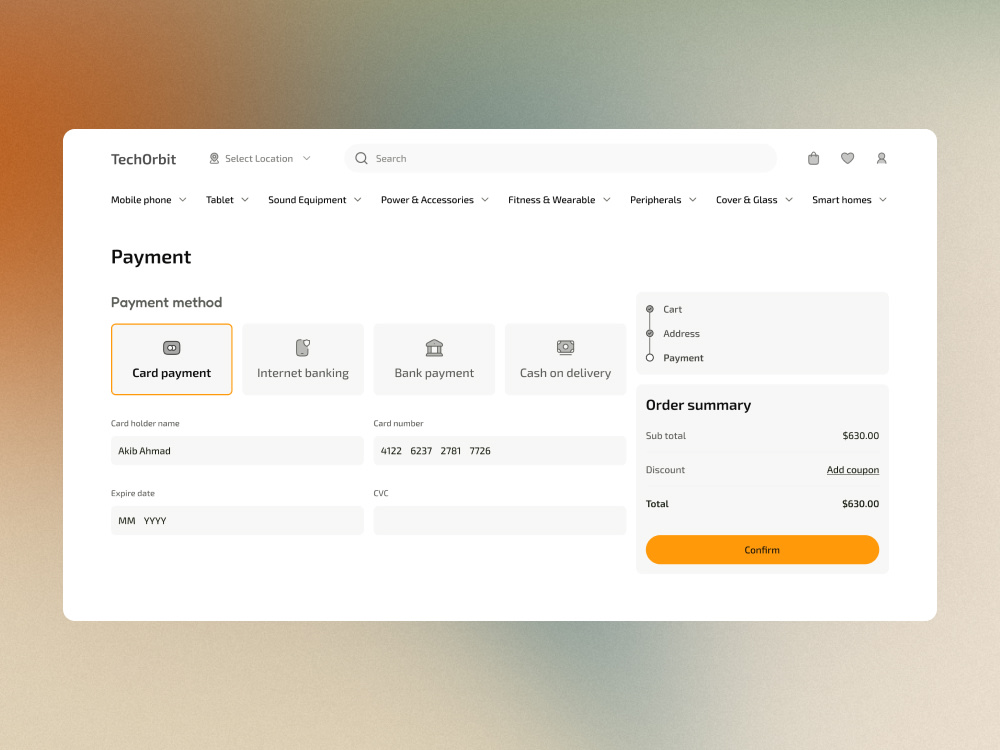Click the location pin icon
1000x750 pixels.
214,158
